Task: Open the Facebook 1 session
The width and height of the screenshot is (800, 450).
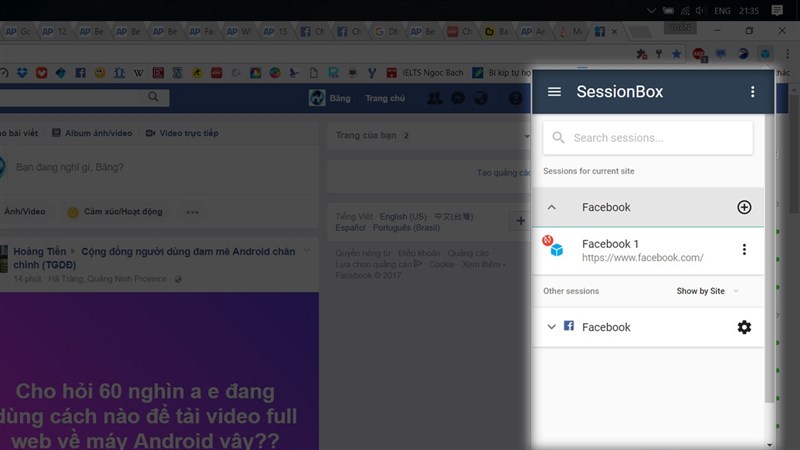Action: click(x=642, y=250)
